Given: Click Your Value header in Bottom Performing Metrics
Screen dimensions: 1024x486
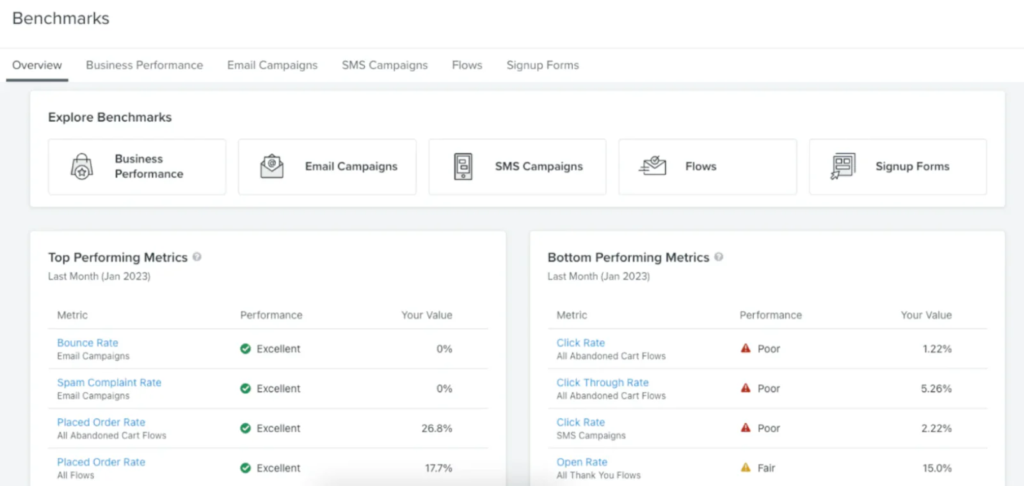Looking at the screenshot, I should 927,316.
